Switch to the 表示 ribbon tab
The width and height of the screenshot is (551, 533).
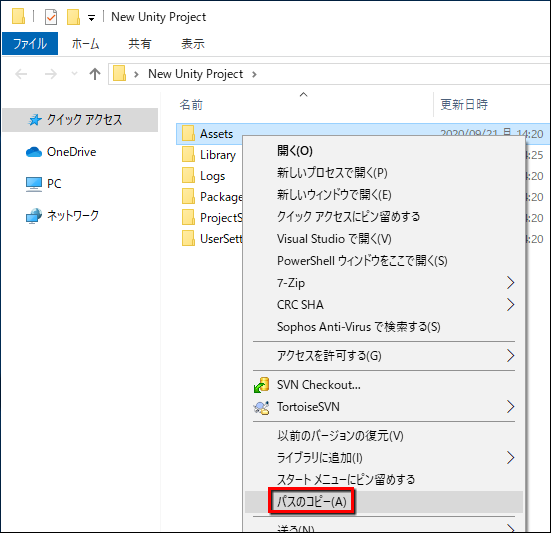pyautogui.click(x=193, y=44)
